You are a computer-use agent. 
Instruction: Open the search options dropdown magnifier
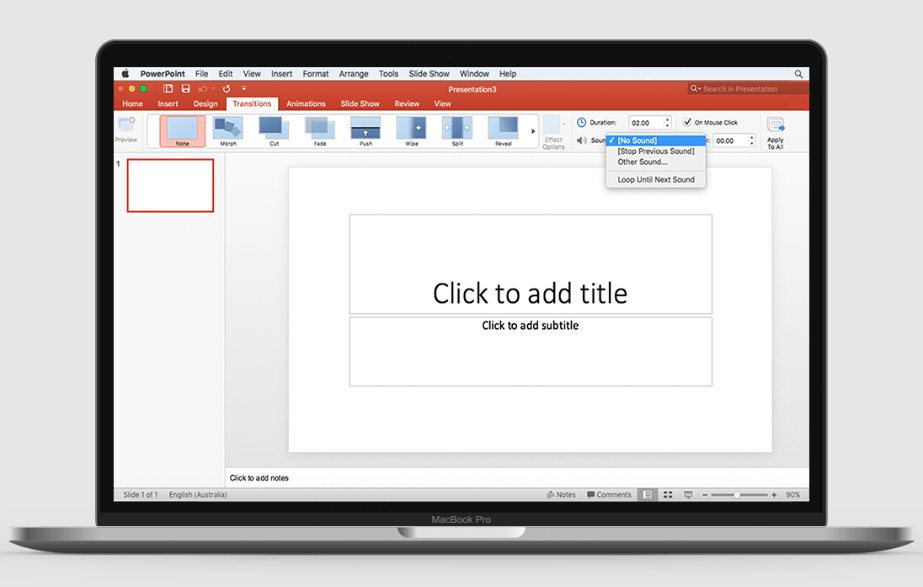pos(695,89)
